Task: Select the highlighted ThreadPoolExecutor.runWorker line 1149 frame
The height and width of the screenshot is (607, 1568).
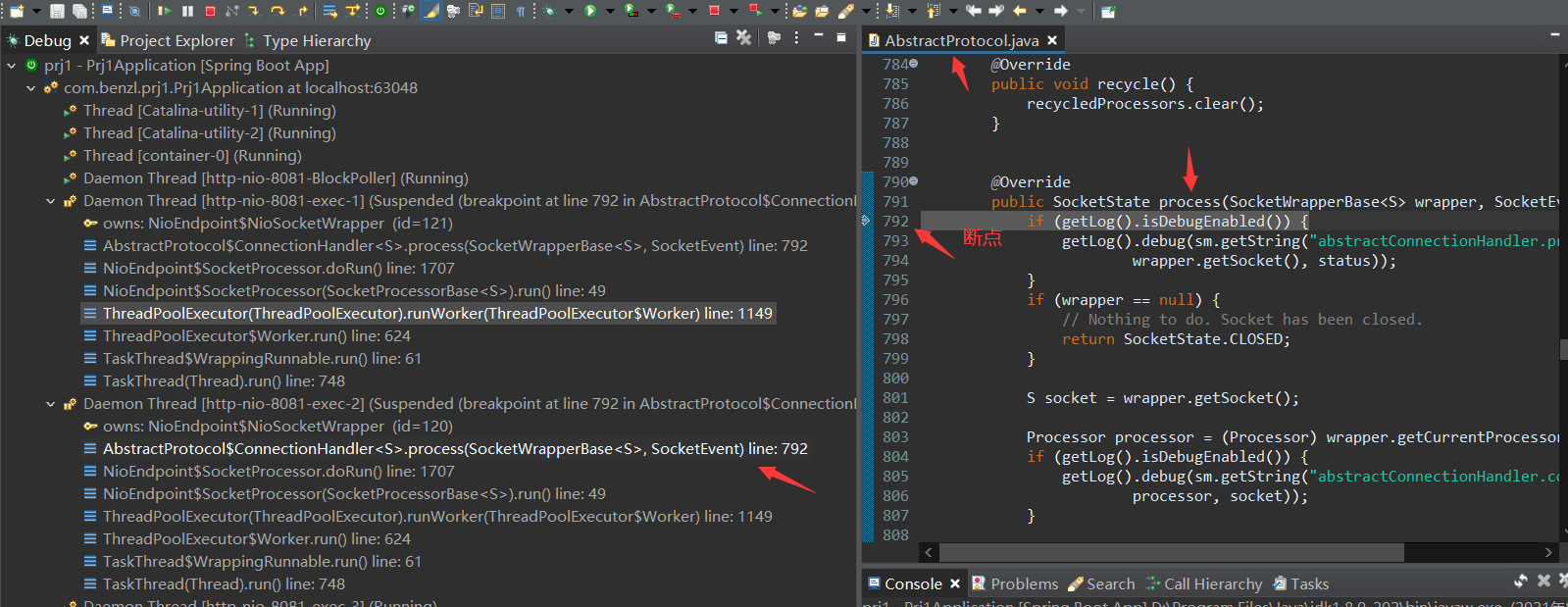Action: (428, 314)
